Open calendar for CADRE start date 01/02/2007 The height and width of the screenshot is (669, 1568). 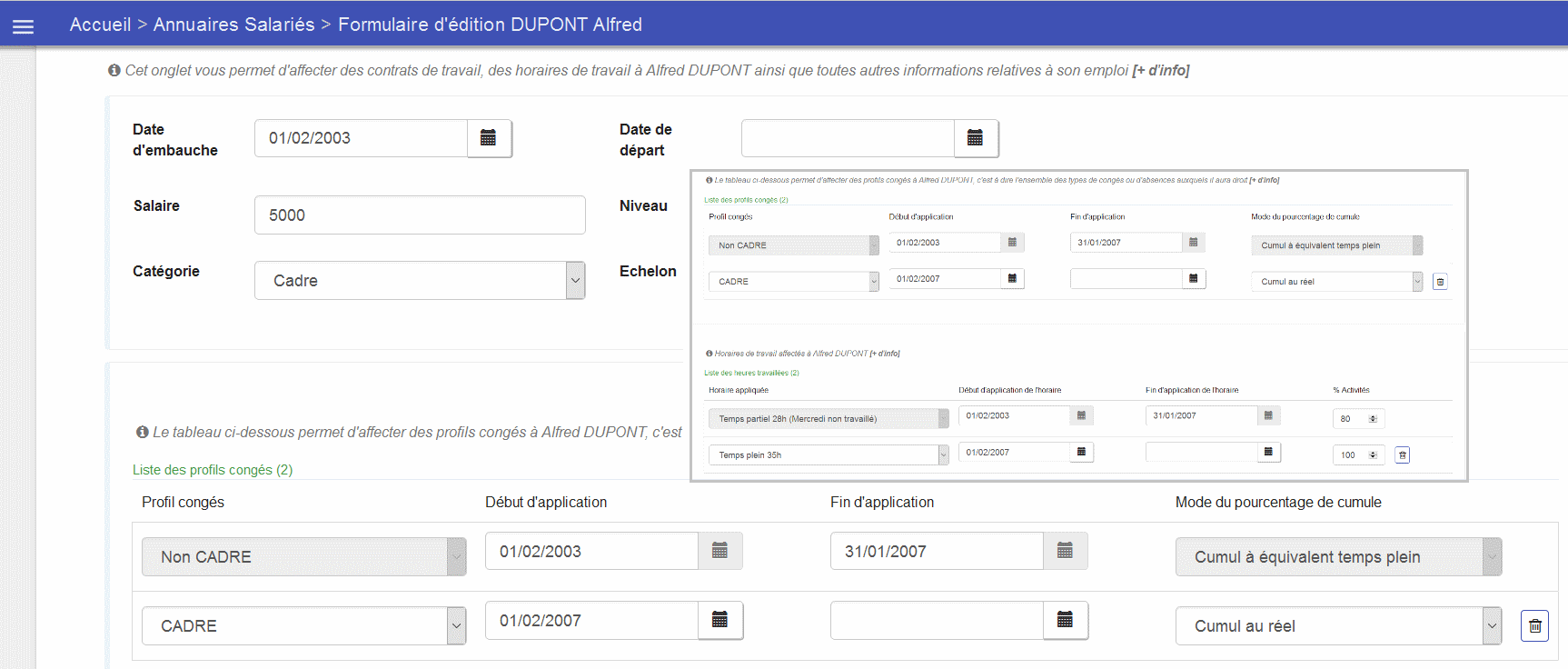719,620
